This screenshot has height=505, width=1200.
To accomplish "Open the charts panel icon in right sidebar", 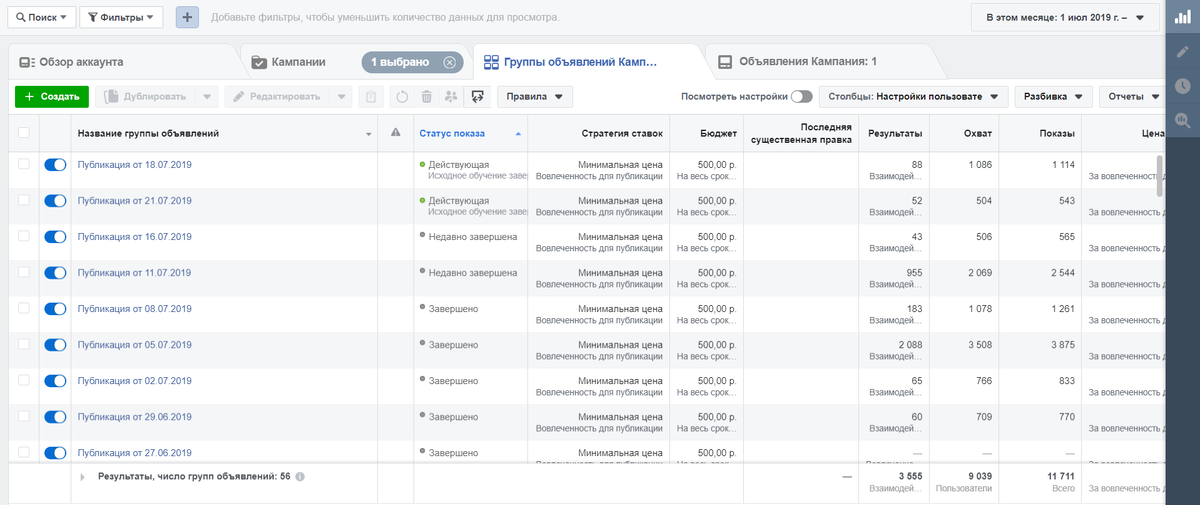I will (x=1182, y=17).
